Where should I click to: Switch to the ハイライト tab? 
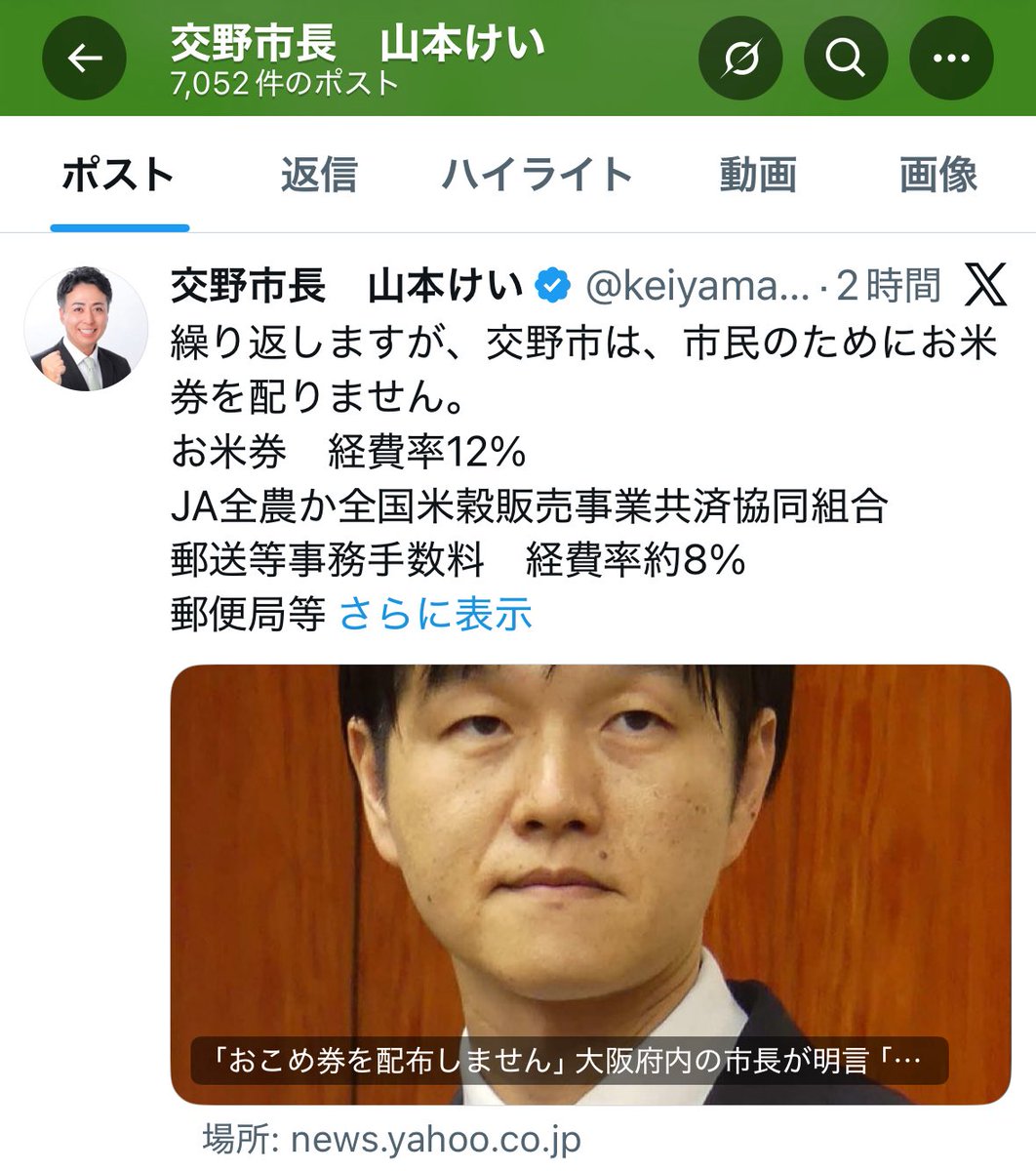click(x=538, y=176)
